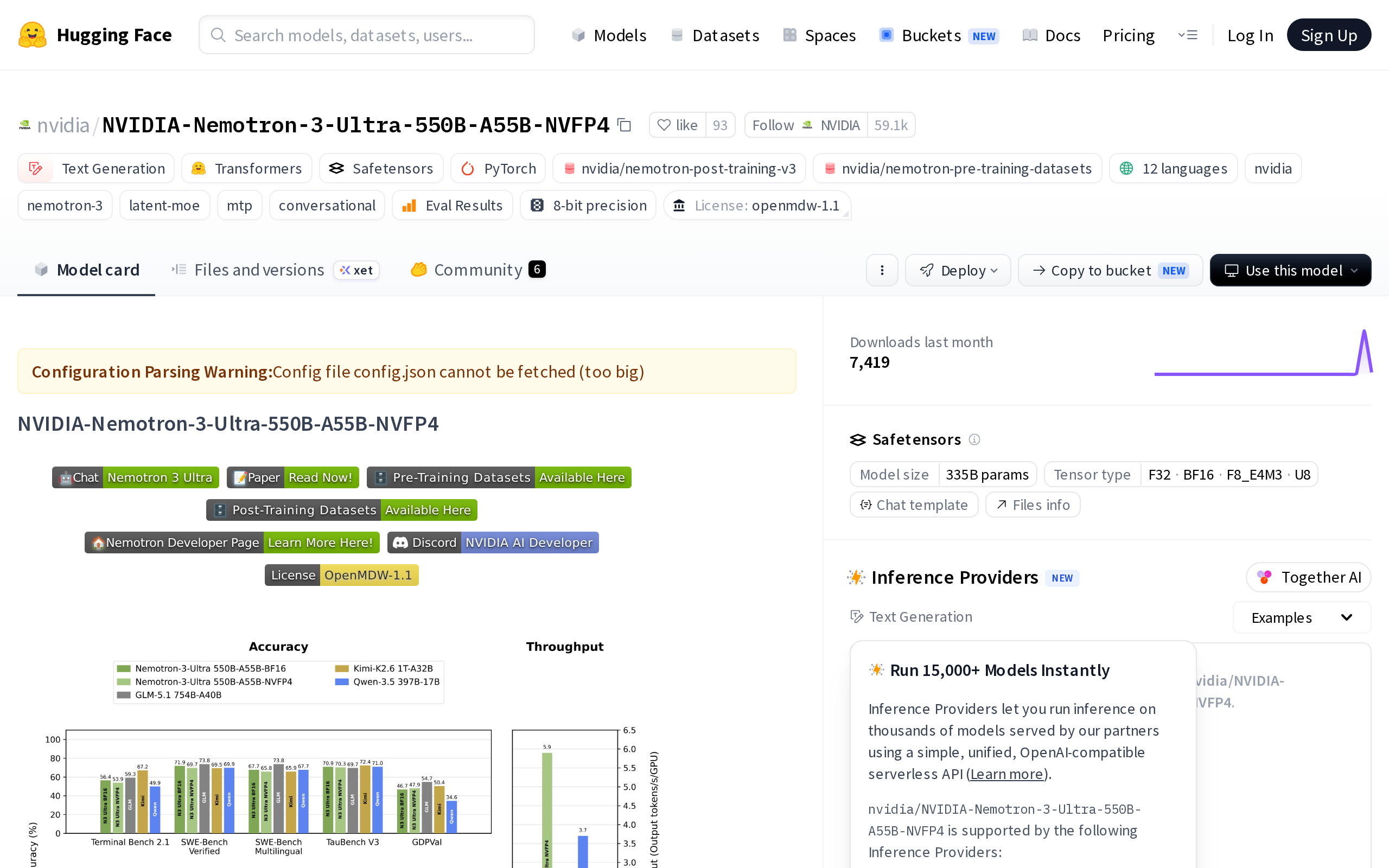Click the nvidia organization name link

pos(63,125)
